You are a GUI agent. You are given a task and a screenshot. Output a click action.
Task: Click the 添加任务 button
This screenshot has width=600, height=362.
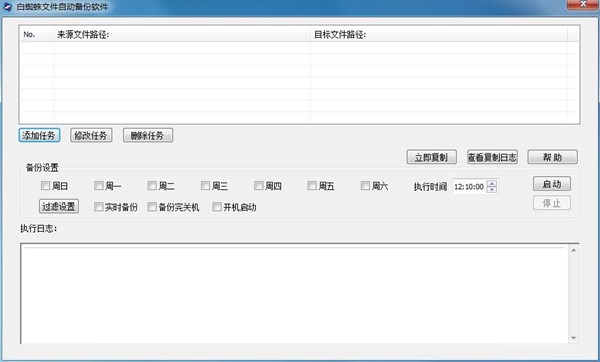[39, 135]
